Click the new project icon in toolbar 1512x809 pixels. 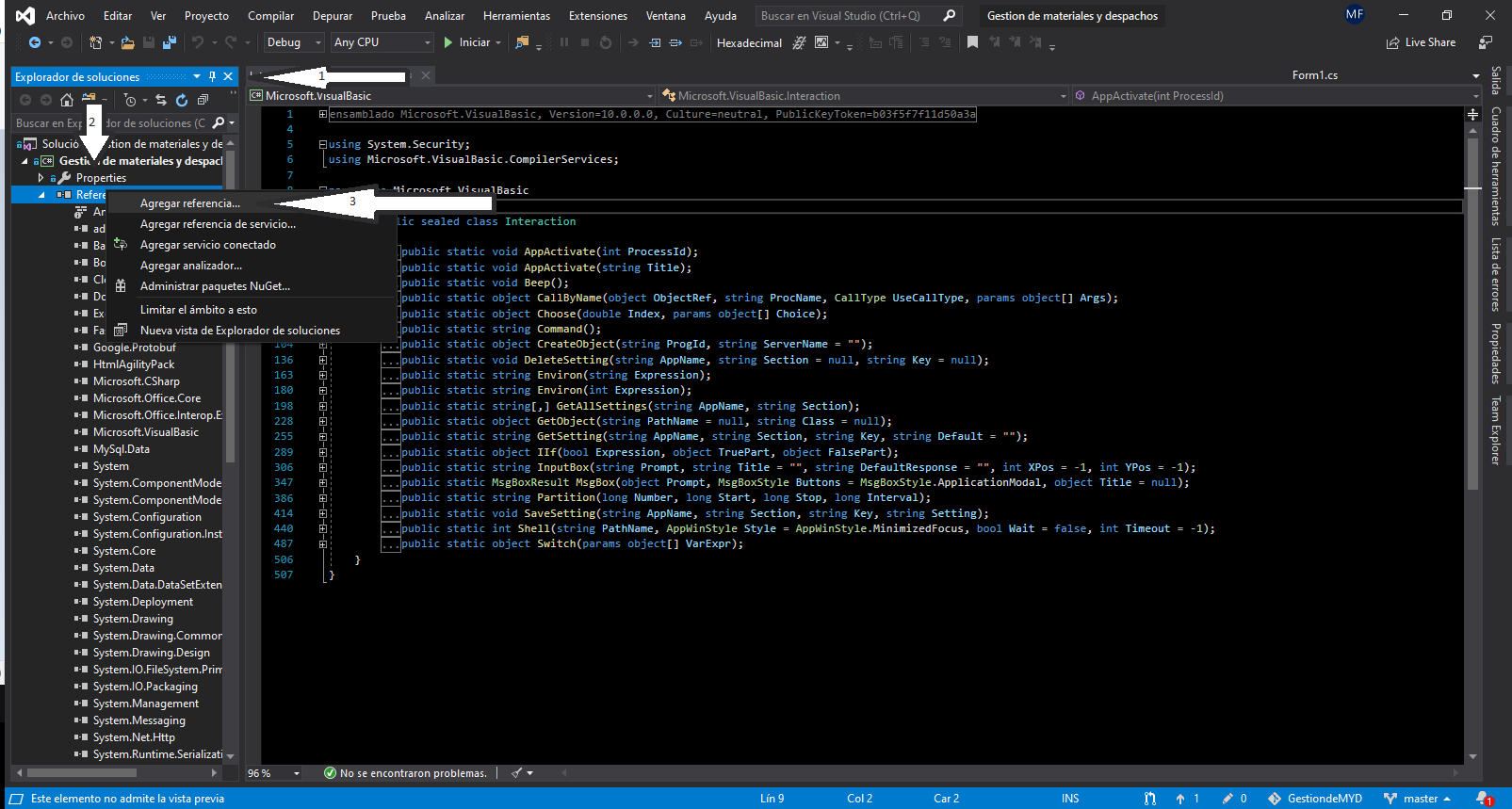pos(95,42)
